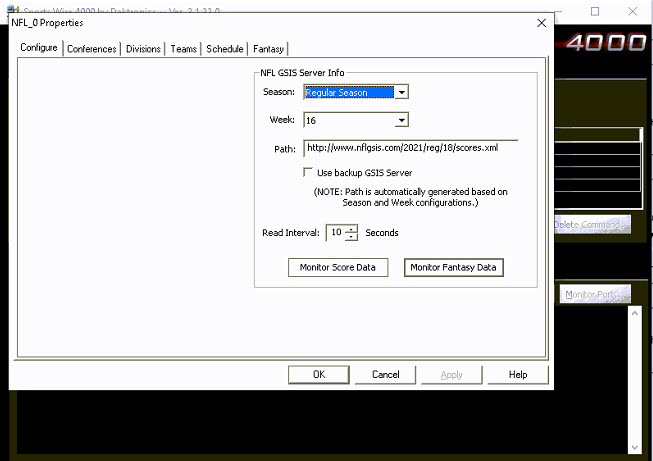Go to the Teams tab

pyautogui.click(x=184, y=49)
